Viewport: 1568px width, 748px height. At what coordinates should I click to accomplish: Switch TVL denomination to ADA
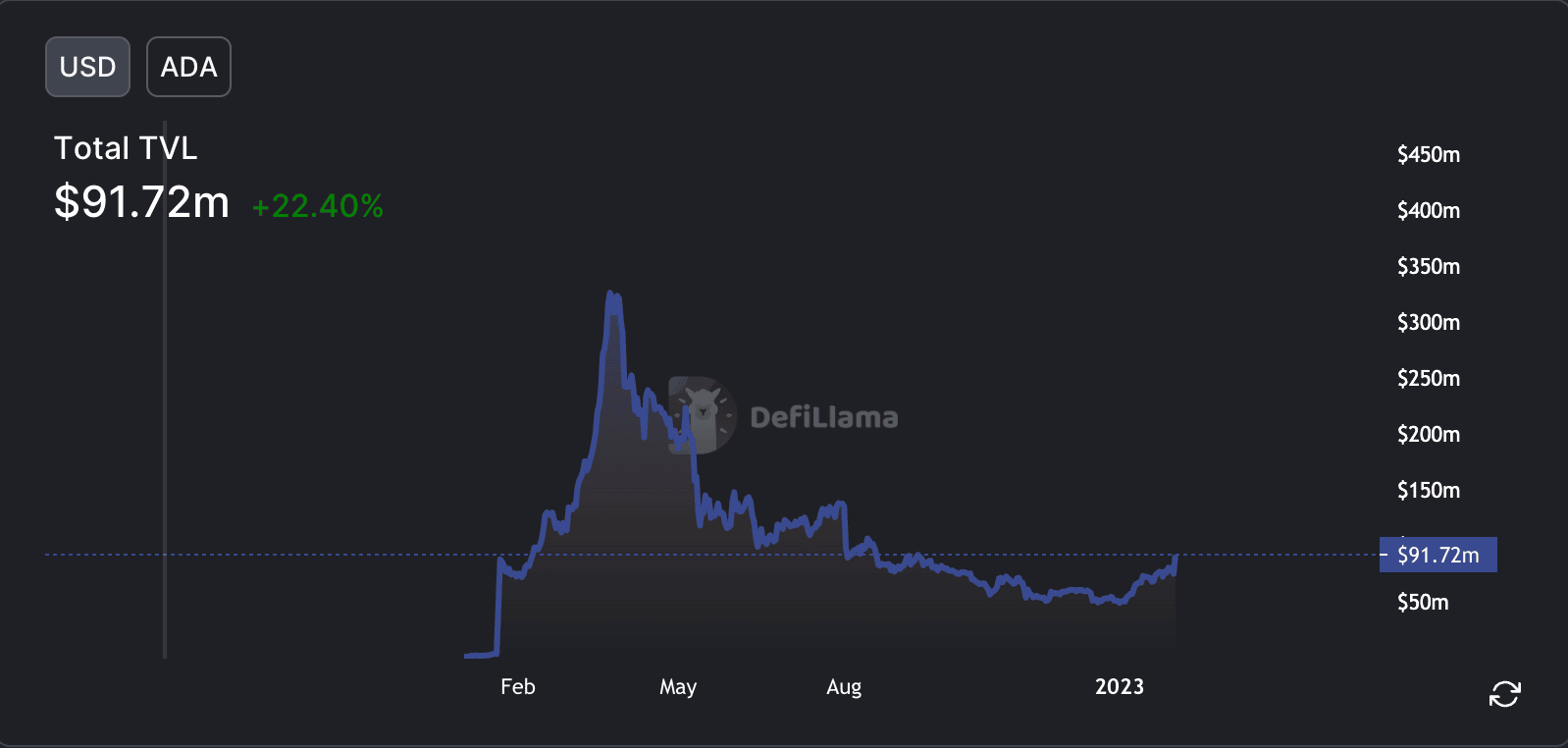[188, 67]
